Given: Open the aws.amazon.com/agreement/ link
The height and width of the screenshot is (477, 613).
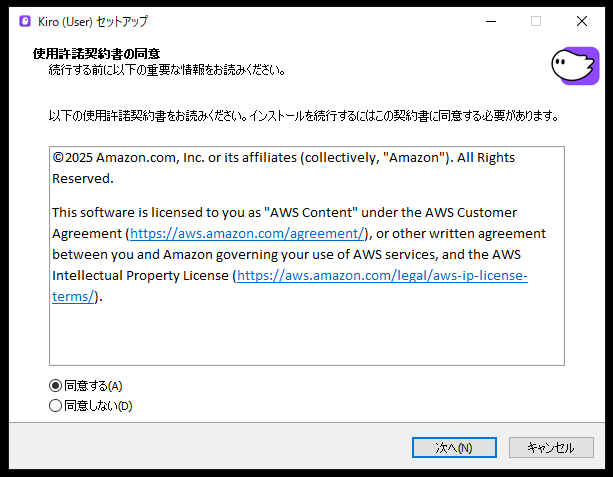Looking at the screenshot, I should click(x=247, y=234).
